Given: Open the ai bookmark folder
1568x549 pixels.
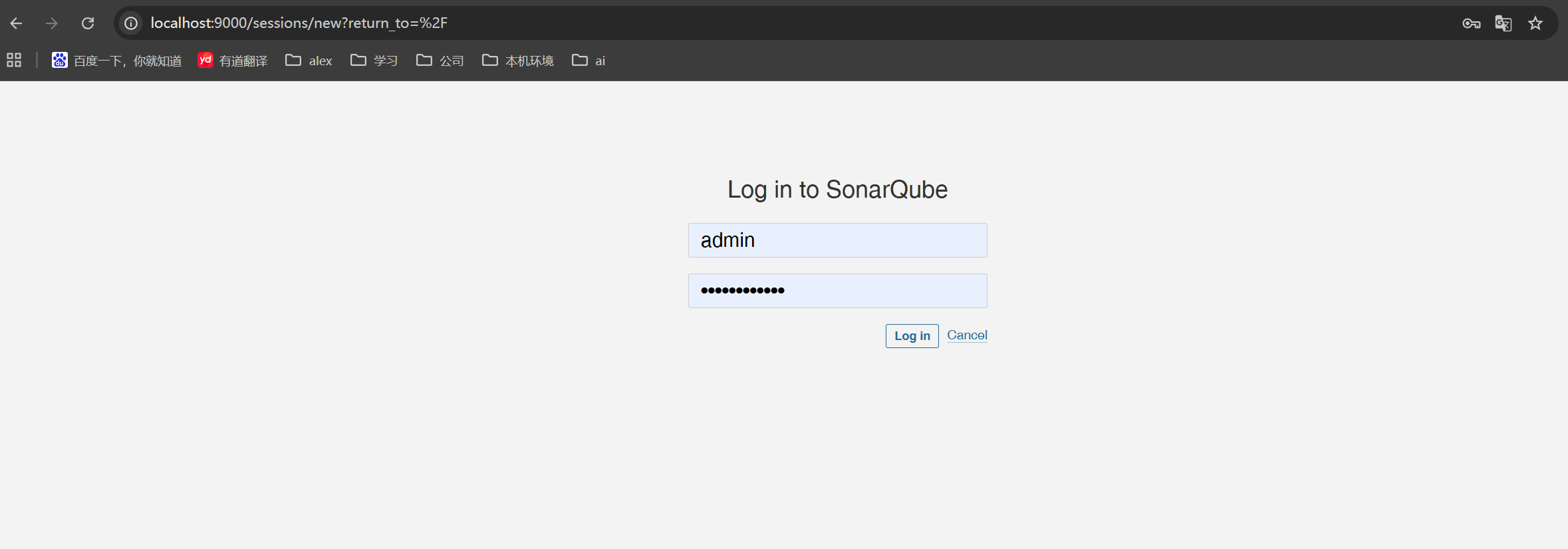Looking at the screenshot, I should (x=588, y=61).
